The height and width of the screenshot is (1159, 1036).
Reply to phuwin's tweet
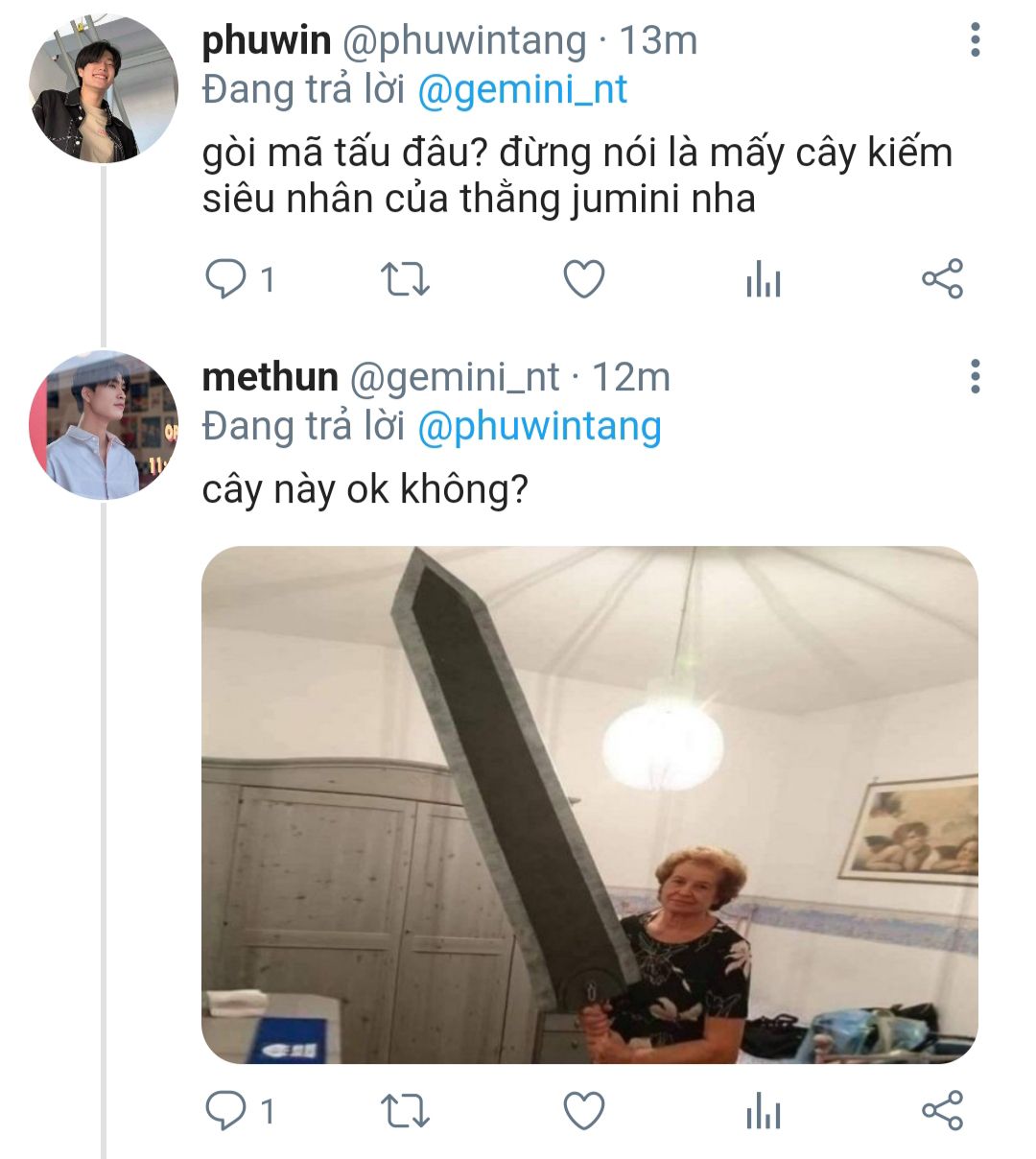226,279
